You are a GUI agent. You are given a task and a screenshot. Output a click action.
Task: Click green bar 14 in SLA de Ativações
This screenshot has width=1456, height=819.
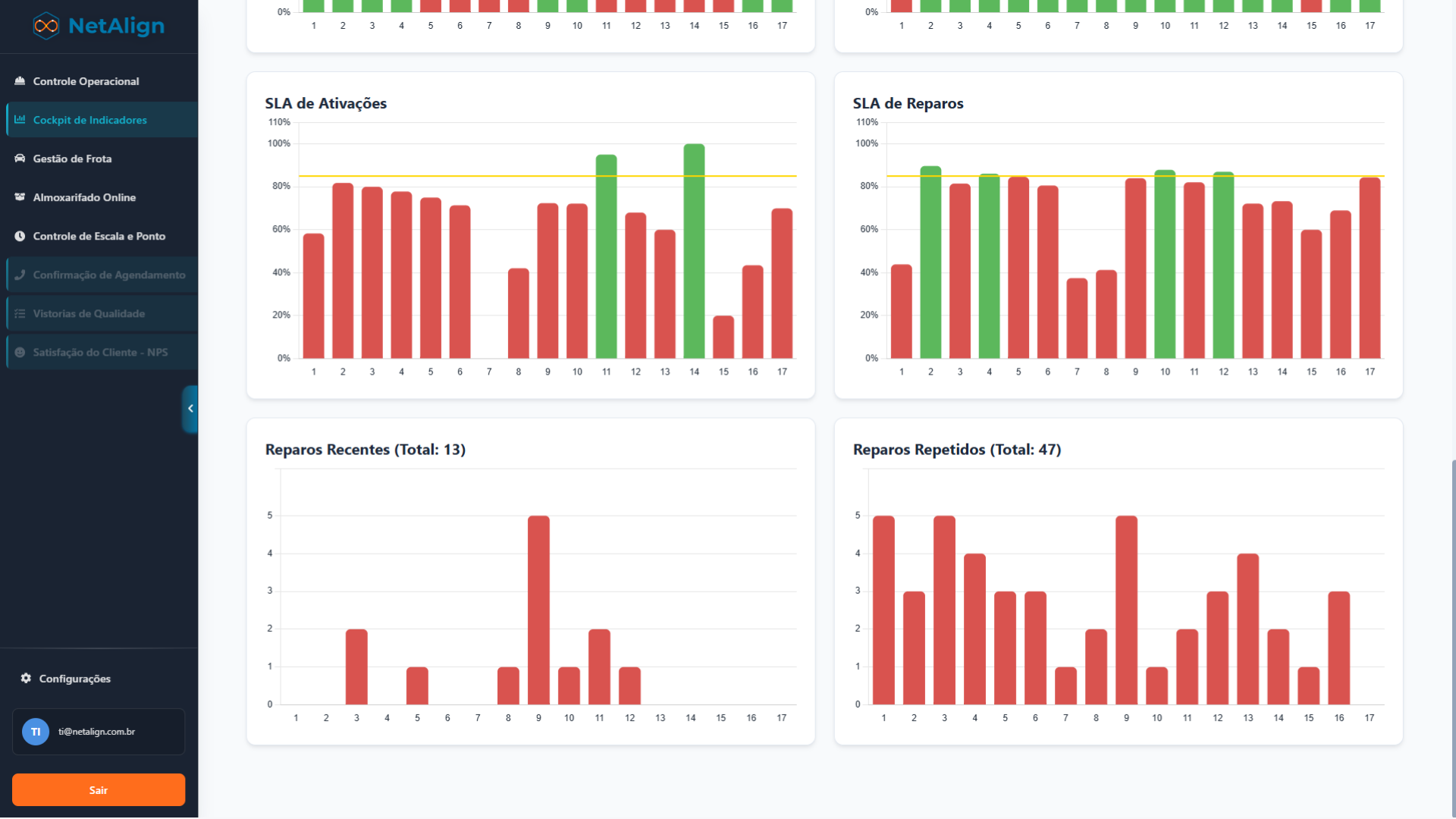pos(694,250)
